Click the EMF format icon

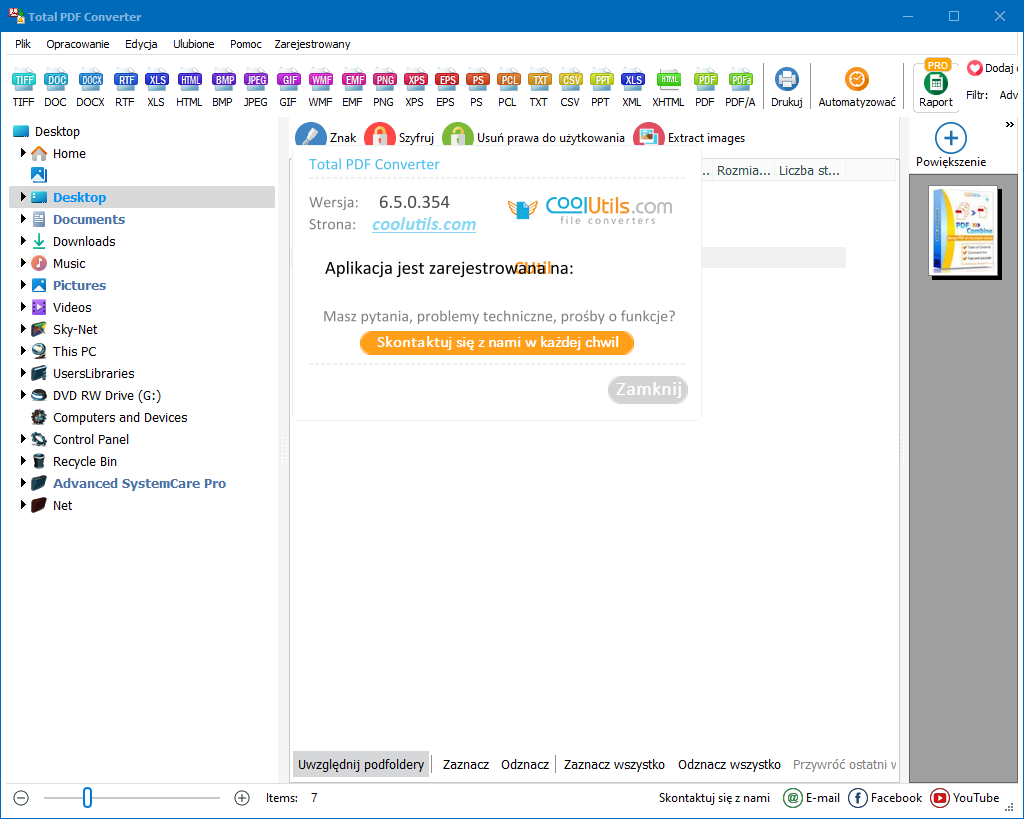[x=353, y=88]
